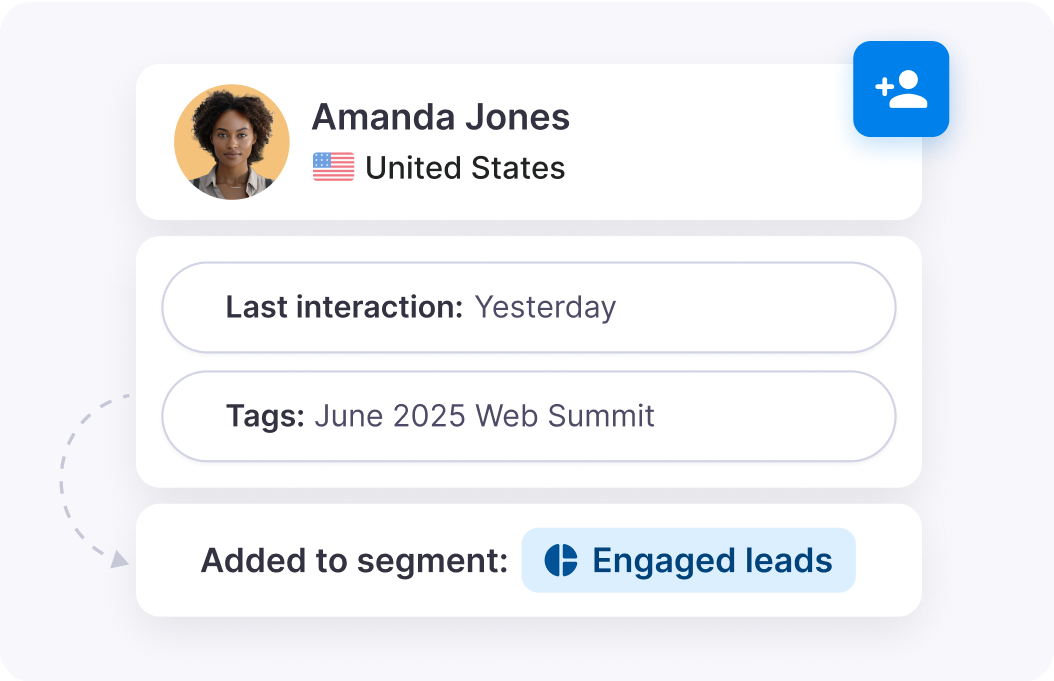
Task: Click the United States flag icon
Action: pyautogui.click(x=333, y=167)
